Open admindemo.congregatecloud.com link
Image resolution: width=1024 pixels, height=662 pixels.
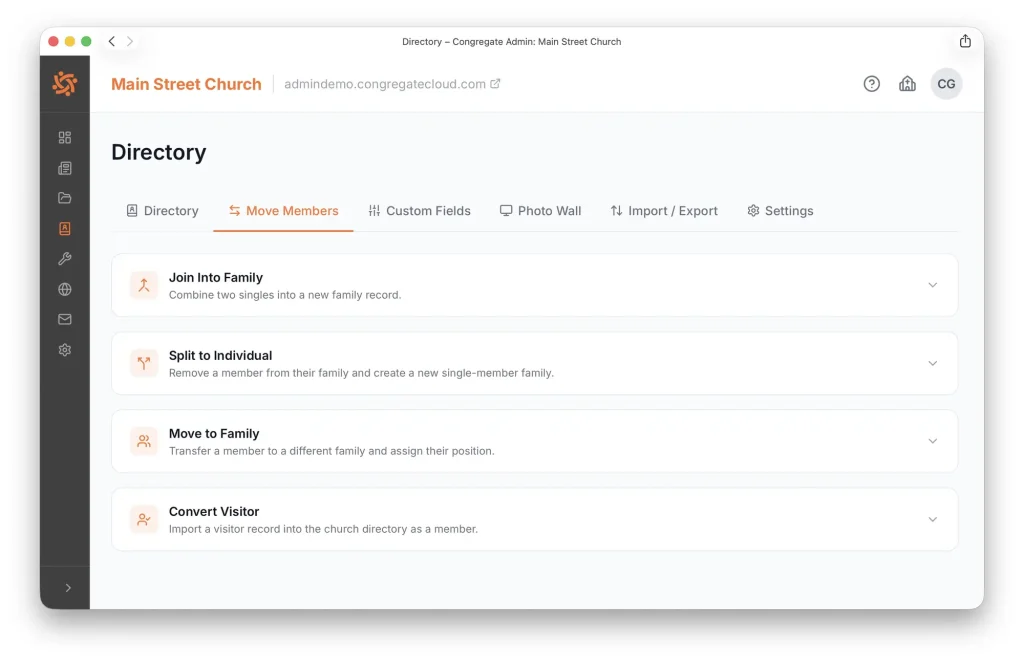click(392, 84)
